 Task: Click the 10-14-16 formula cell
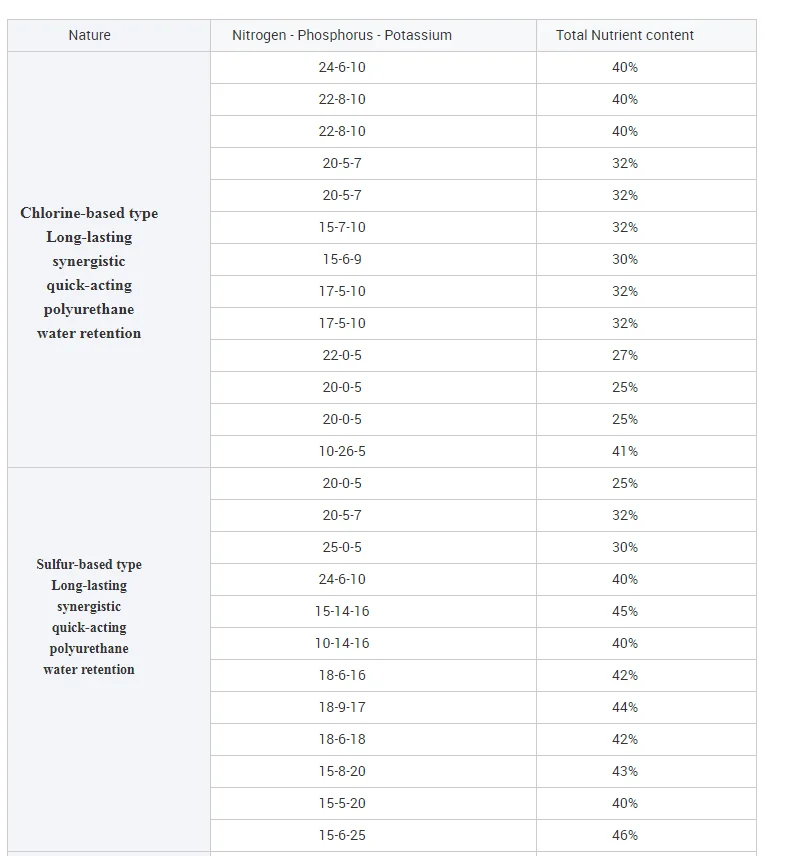coord(342,643)
